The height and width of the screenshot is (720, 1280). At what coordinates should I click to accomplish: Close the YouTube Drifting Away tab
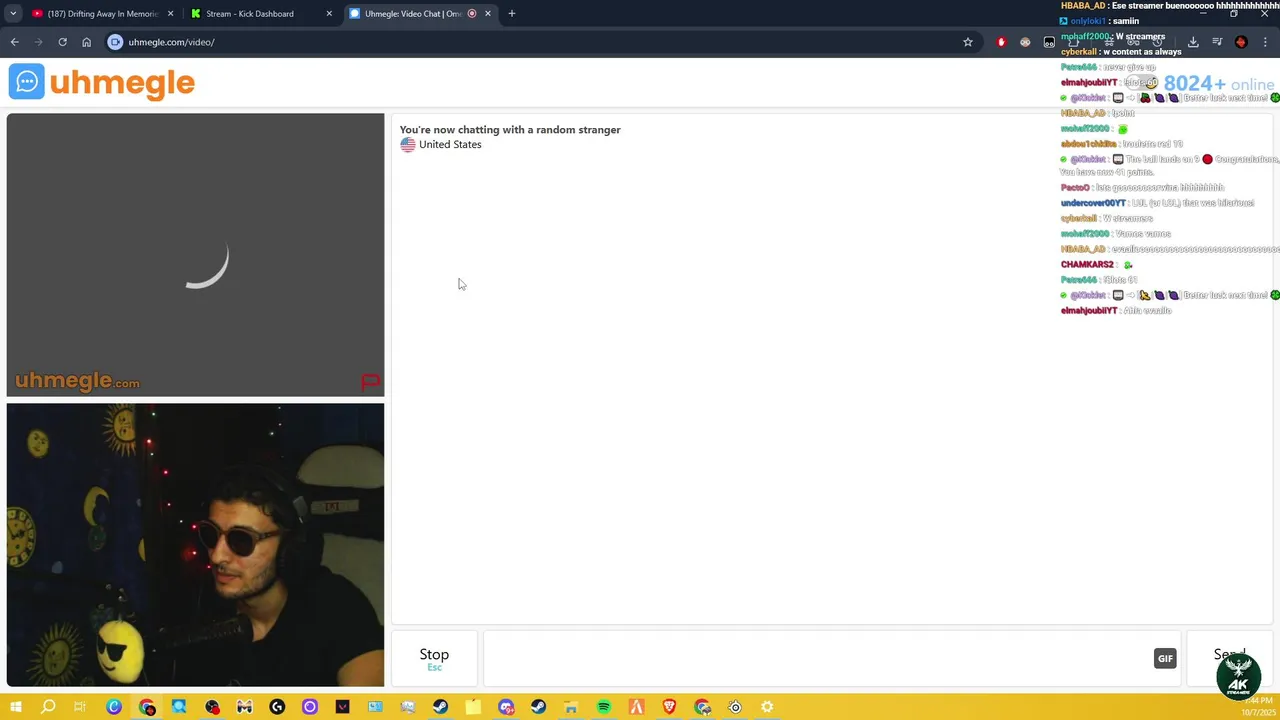tap(171, 14)
